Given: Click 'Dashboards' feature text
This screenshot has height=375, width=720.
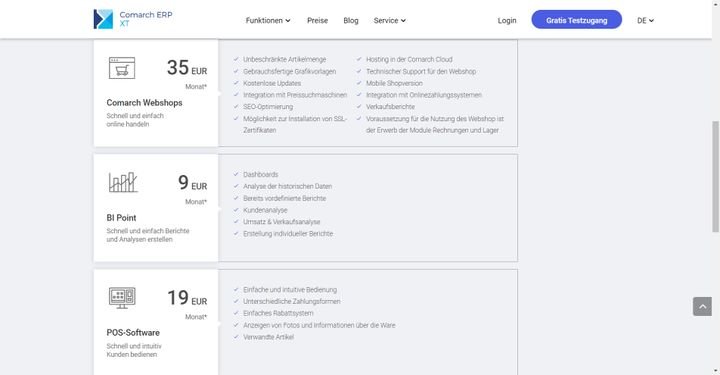Looking at the screenshot, I should (x=261, y=175).
